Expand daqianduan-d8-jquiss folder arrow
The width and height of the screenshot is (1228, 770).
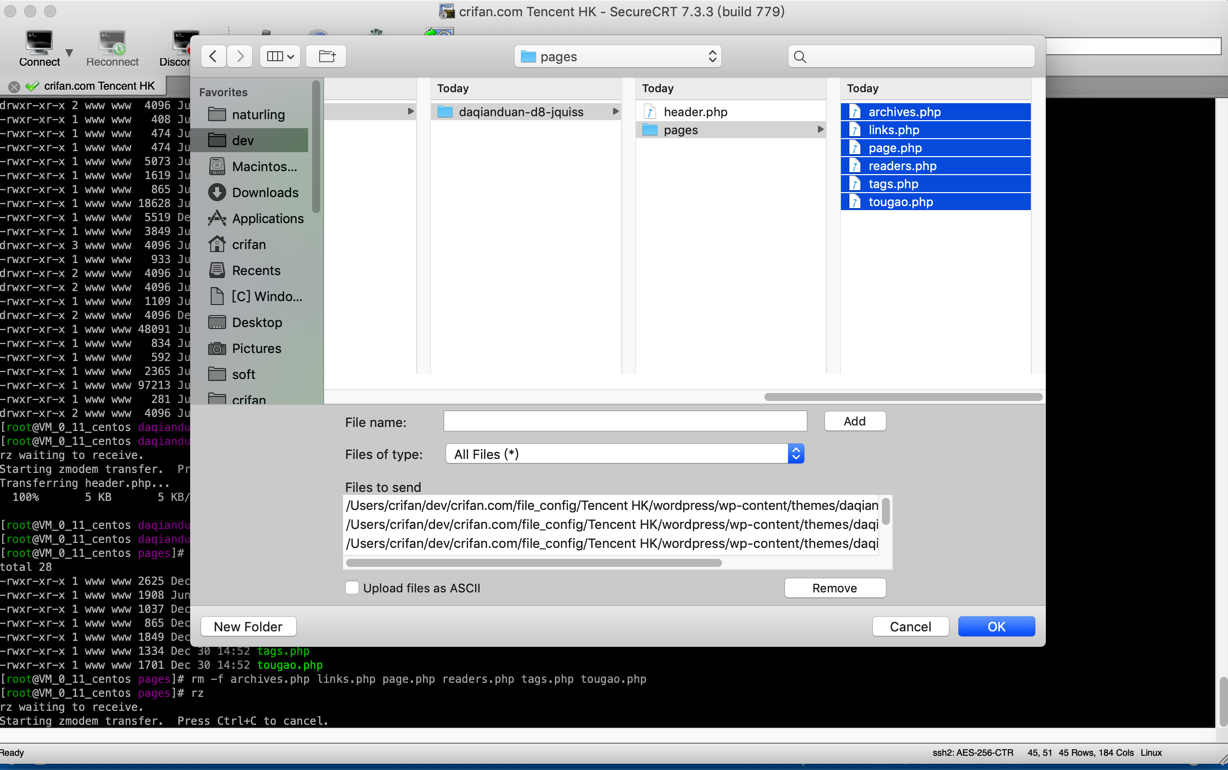point(615,112)
